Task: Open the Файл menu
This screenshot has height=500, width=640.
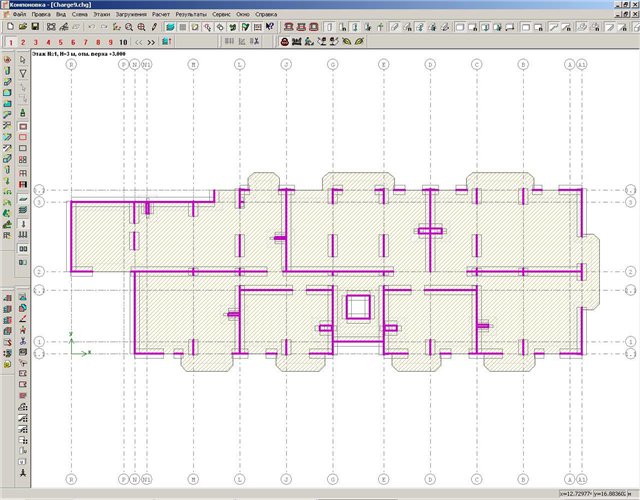Action: click(19, 16)
